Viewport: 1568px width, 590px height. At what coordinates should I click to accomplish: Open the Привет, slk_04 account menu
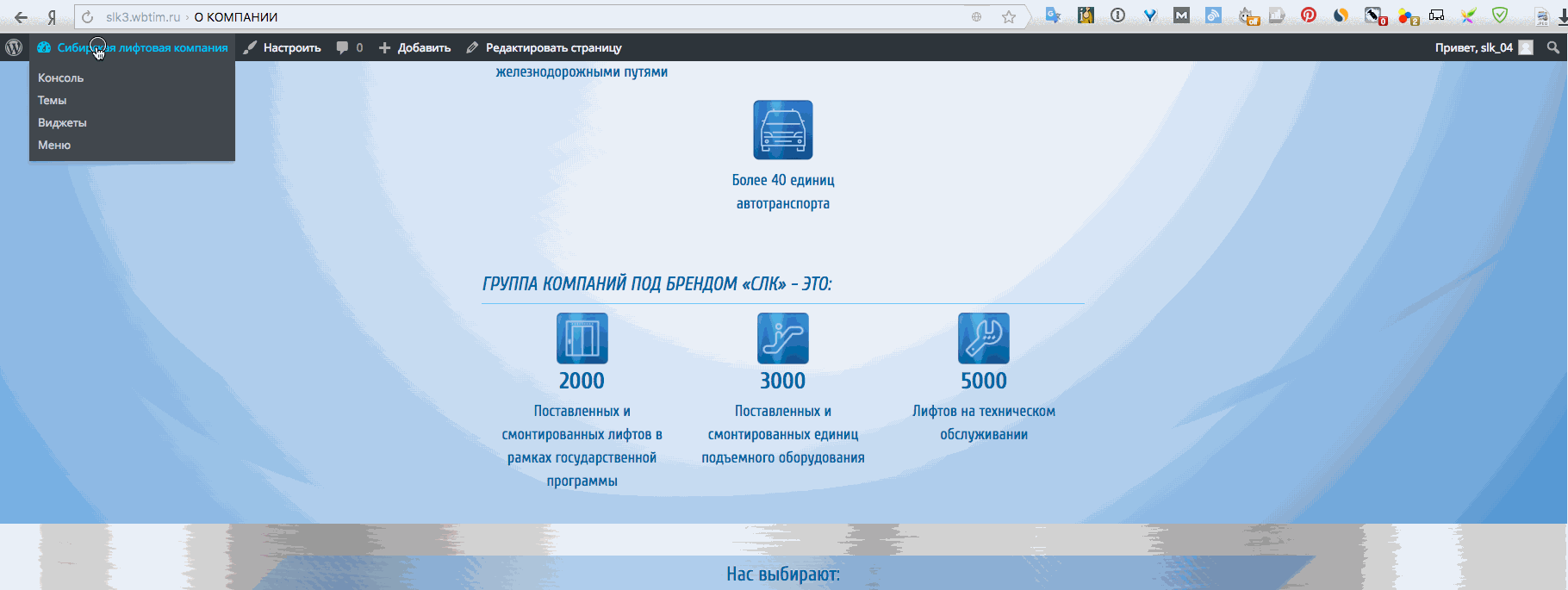[x=1484, y=47]
